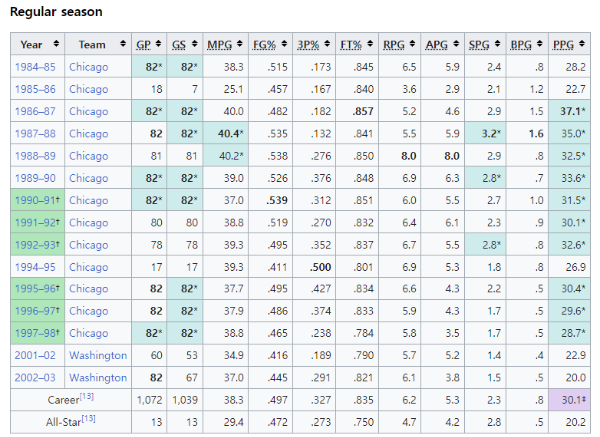Sort by BPG using its arrows
The width and height of the screenshot is (600, 437).
coord(540,44)
